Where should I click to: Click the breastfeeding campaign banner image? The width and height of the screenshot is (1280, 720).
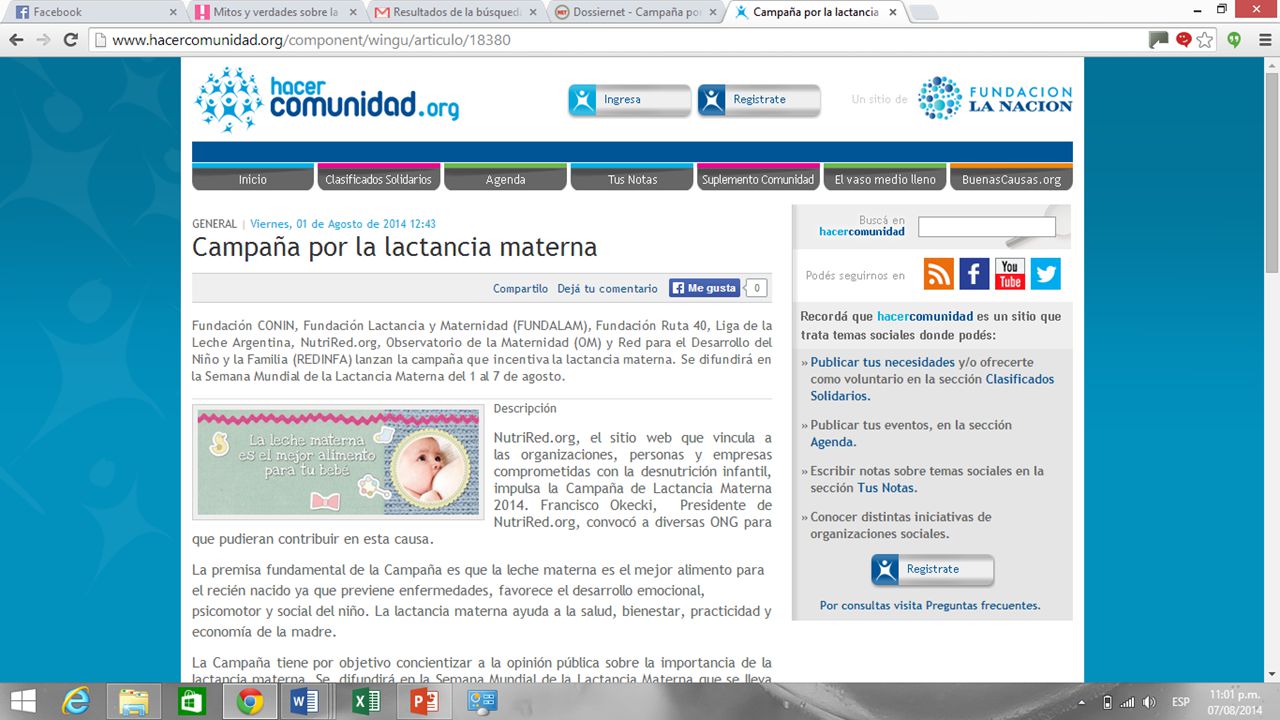(338, 461)
